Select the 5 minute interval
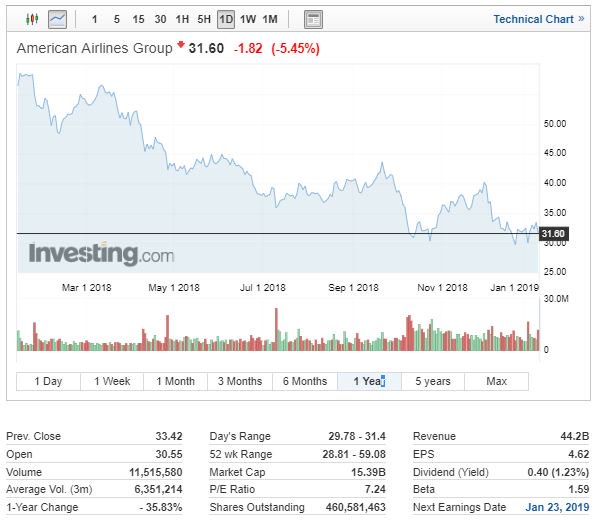 (117, 19)
